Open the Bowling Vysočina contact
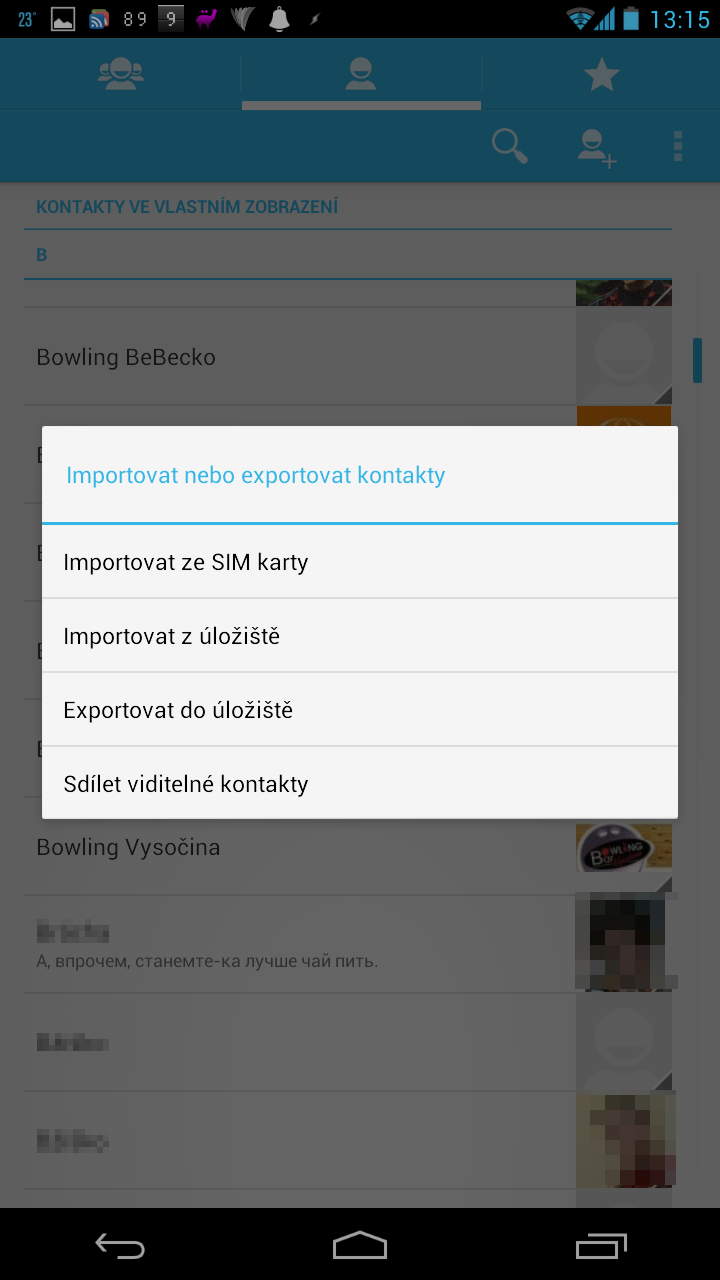This screenshot has height=1280, width=720. tap(300, 847)
